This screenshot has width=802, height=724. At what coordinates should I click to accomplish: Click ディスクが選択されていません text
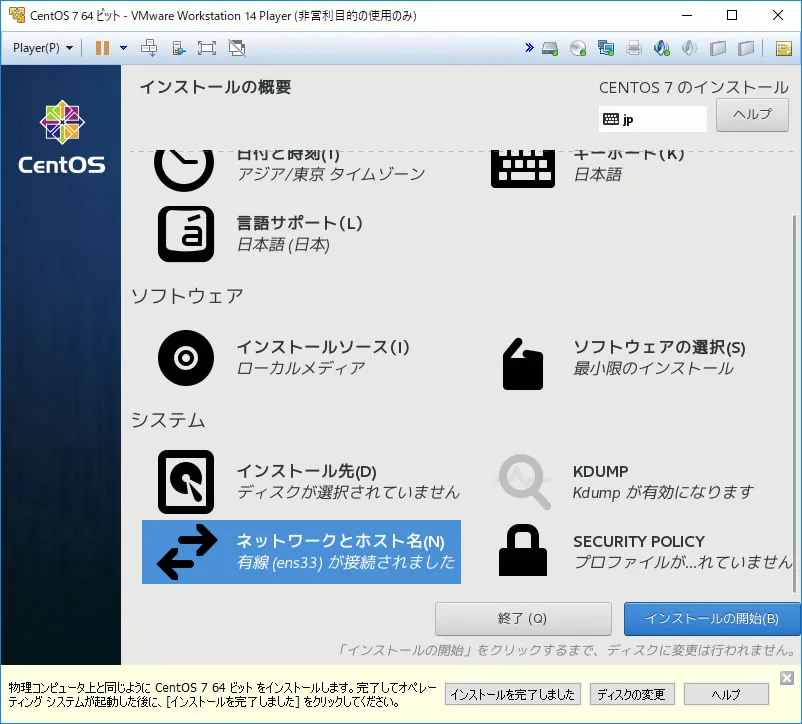click(348, 492)
